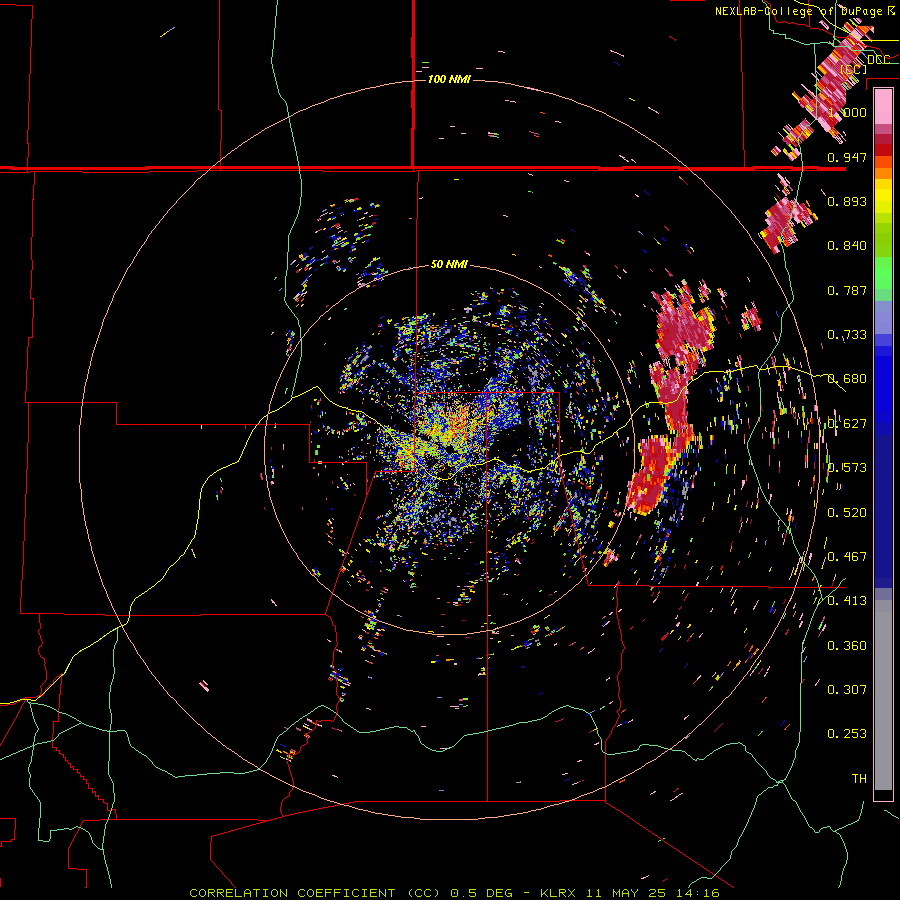Pick the light pink top color of legend

(883, 106)
